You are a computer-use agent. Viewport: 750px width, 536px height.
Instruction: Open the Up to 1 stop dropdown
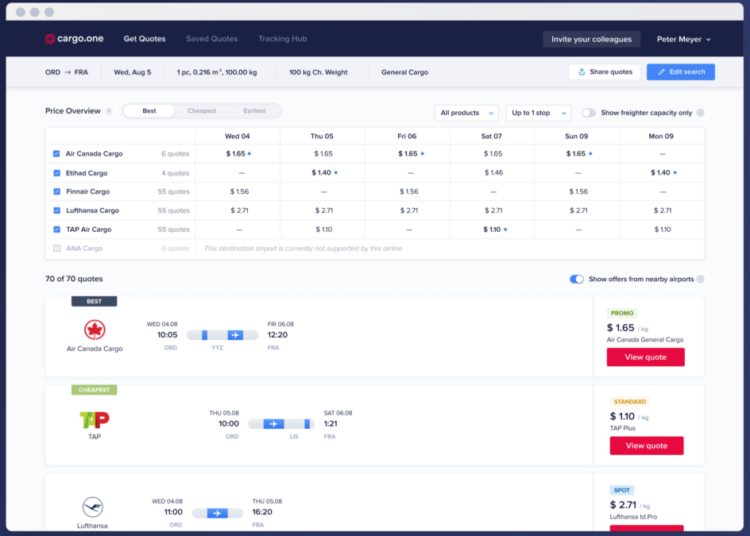coord(538,113)
